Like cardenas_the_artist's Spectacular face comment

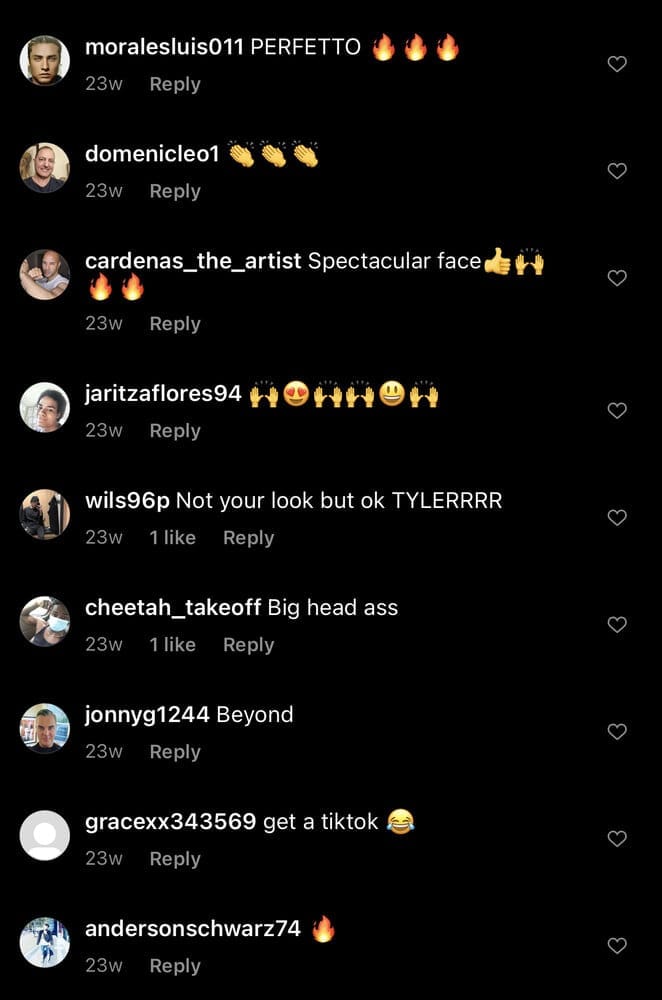(617, 278)
